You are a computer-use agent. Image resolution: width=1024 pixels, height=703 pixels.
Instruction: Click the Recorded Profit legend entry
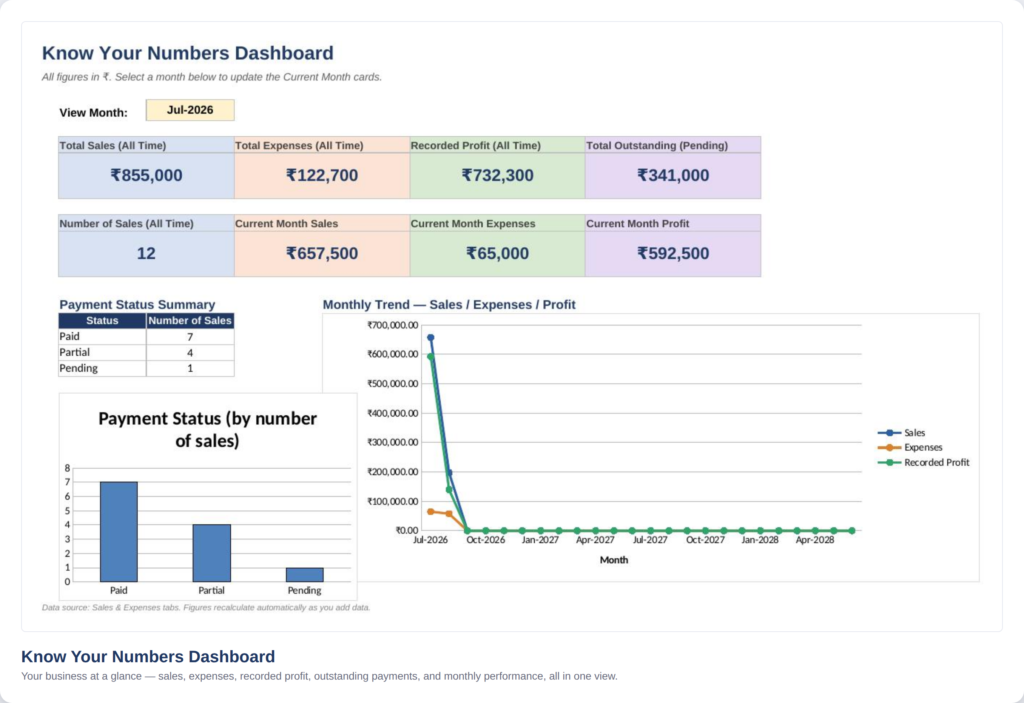(x=923, y=463)
